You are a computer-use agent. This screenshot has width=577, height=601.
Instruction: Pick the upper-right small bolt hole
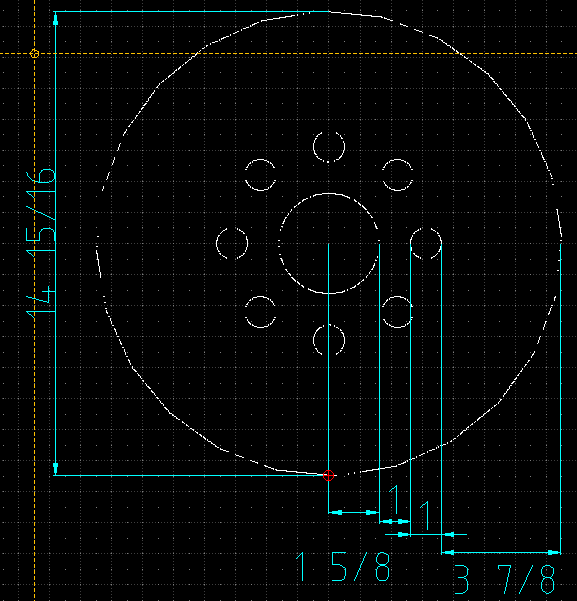click(x=398, y=175)
